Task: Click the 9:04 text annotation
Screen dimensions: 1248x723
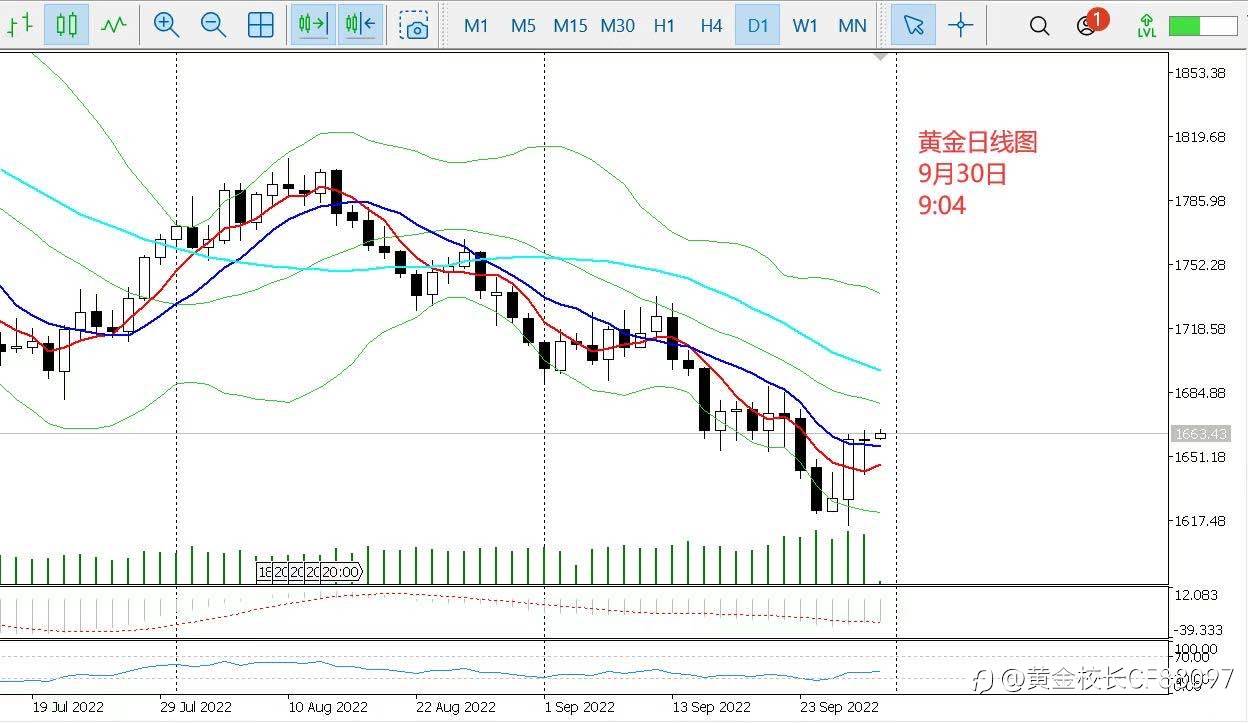Action: (942, 206)
